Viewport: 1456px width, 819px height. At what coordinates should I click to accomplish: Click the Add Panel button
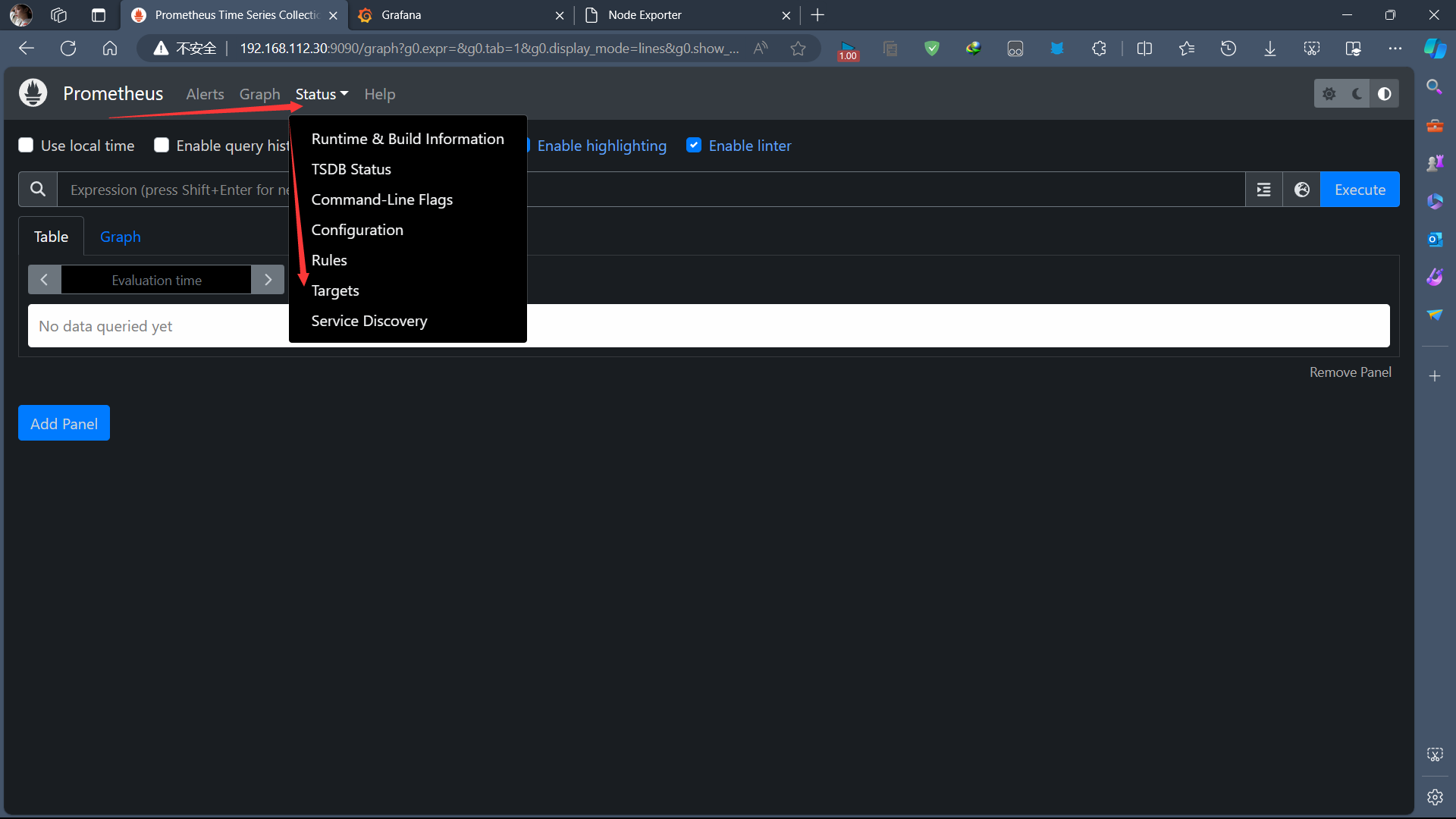[63, 422]
